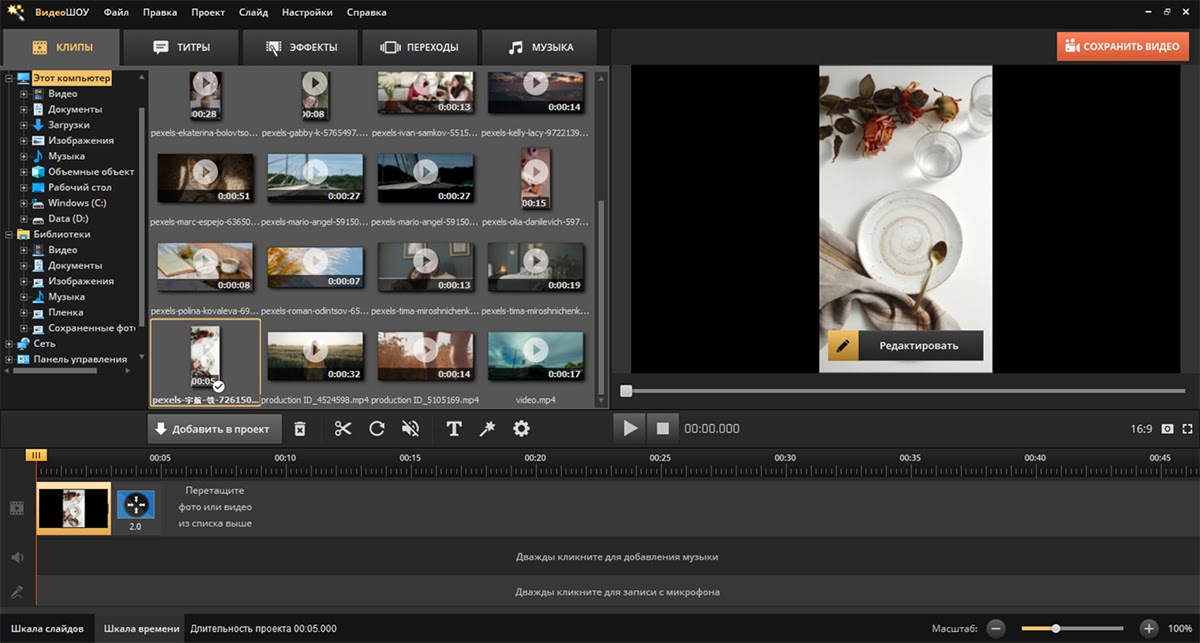Click the Длительность проекта 00:05.000 text
Screen dimensions: 1200x643
263,629
